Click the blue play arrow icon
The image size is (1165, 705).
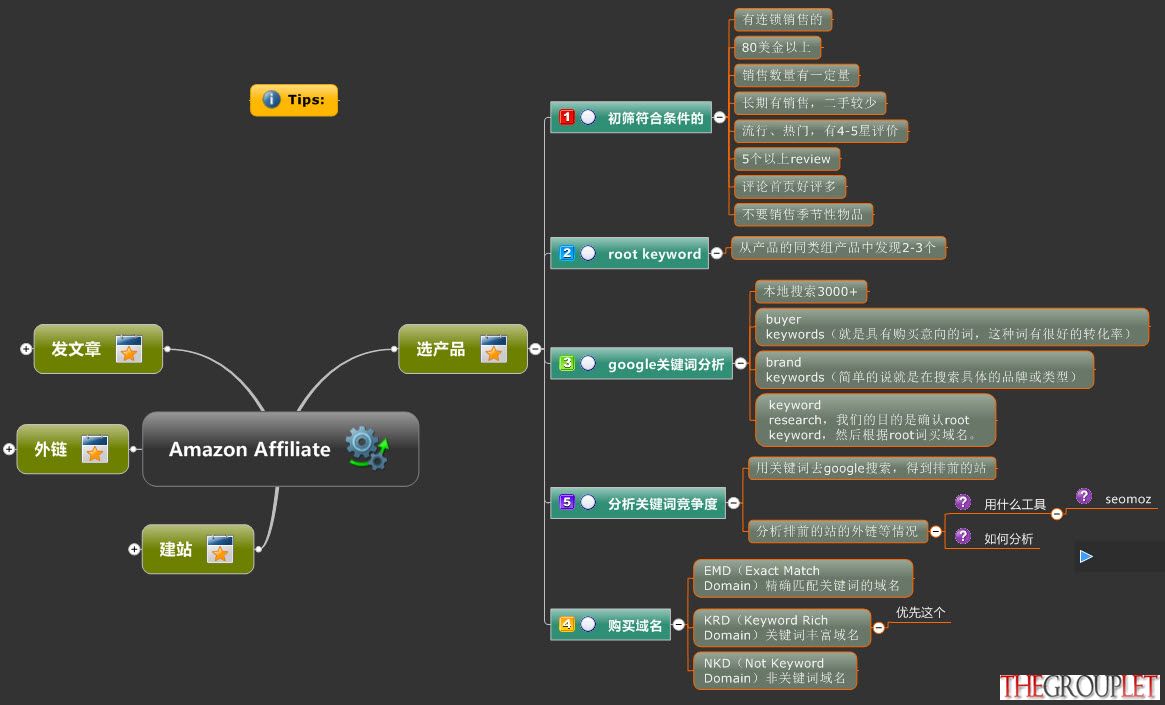pyautogui.click(x=1086, y=556)
